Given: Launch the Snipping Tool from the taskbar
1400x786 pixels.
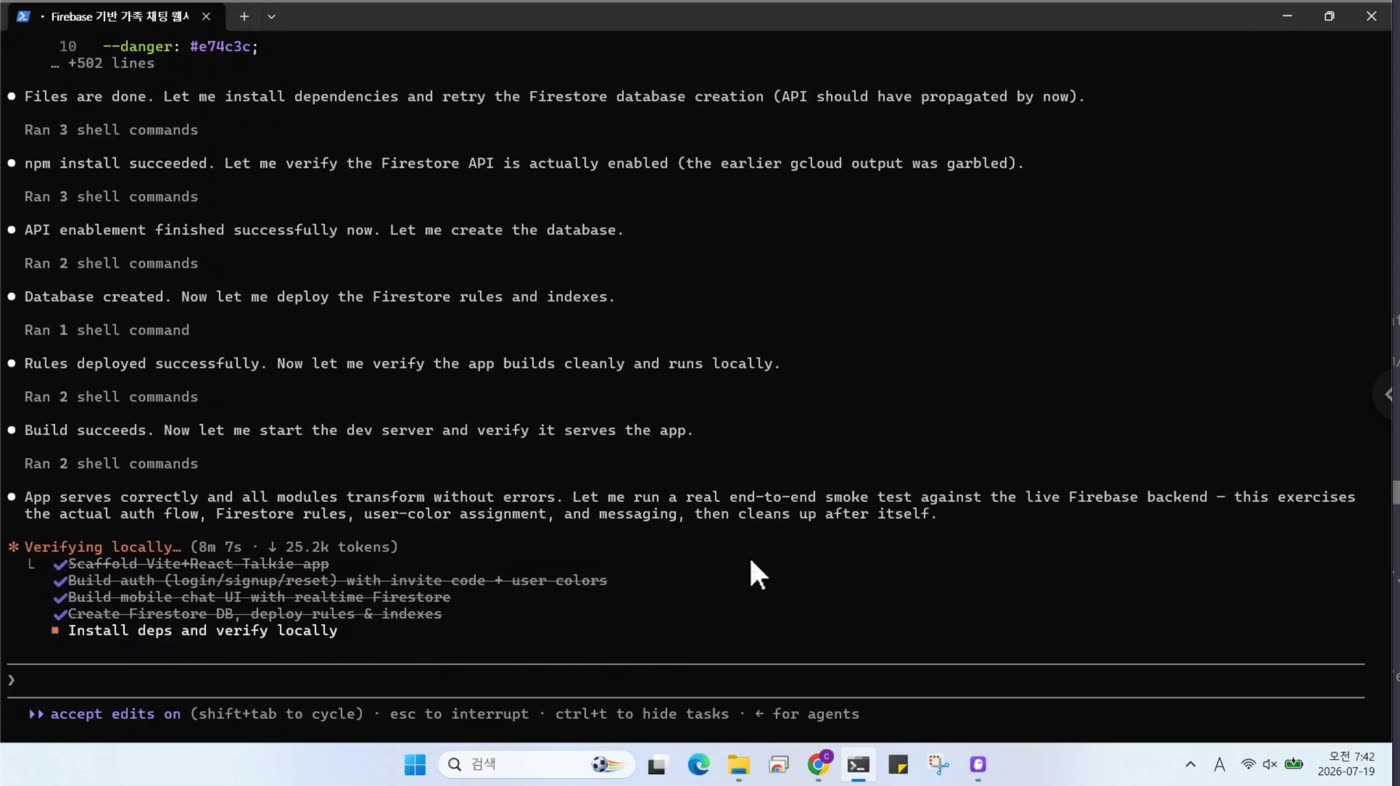Looking at the screenshot, I should (x=938, y=765).
